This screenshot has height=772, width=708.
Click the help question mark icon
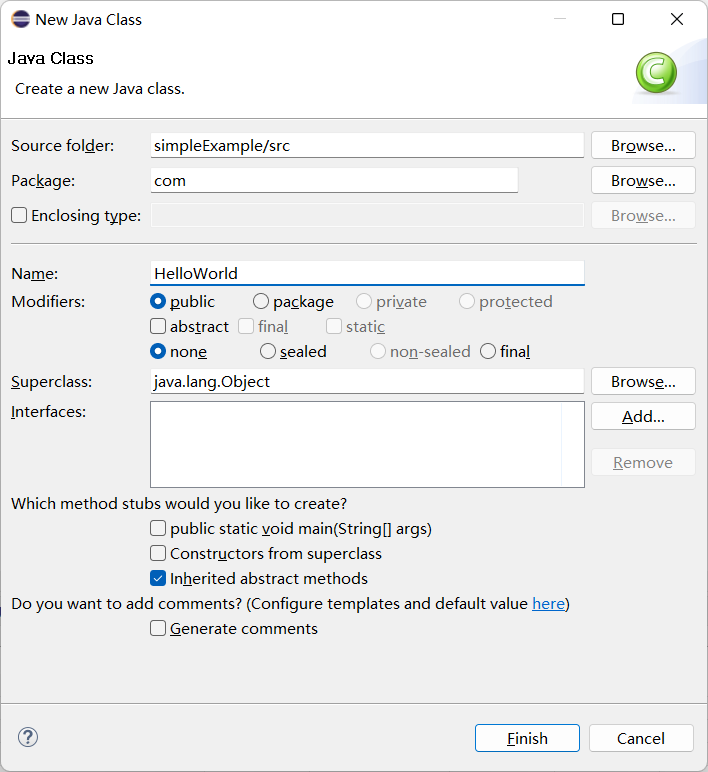coord(28,737)
